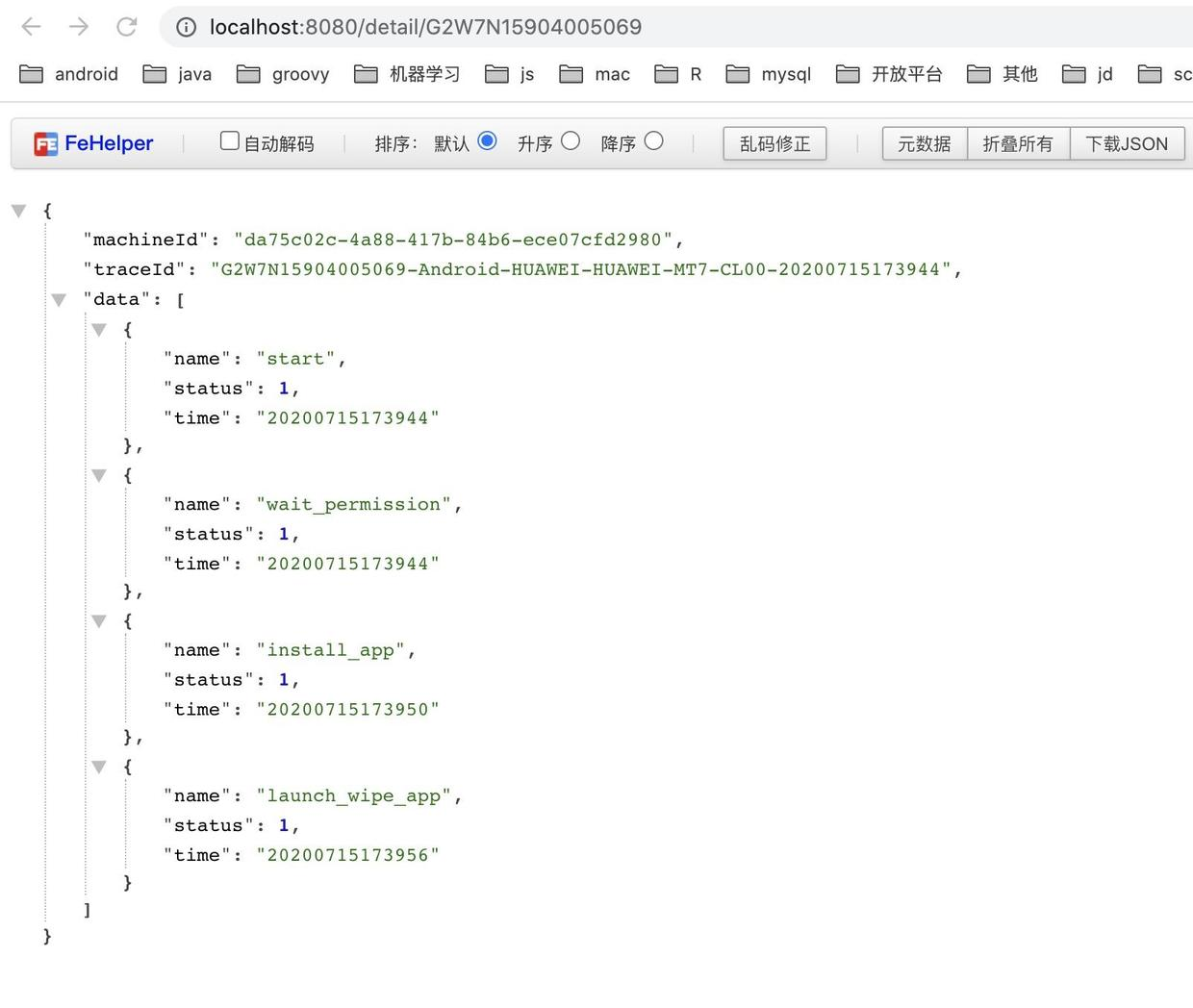Screen dimensions: 1193x1008
Task: Open the 机器学习 bookmark folder
Action: coord(407,74)
